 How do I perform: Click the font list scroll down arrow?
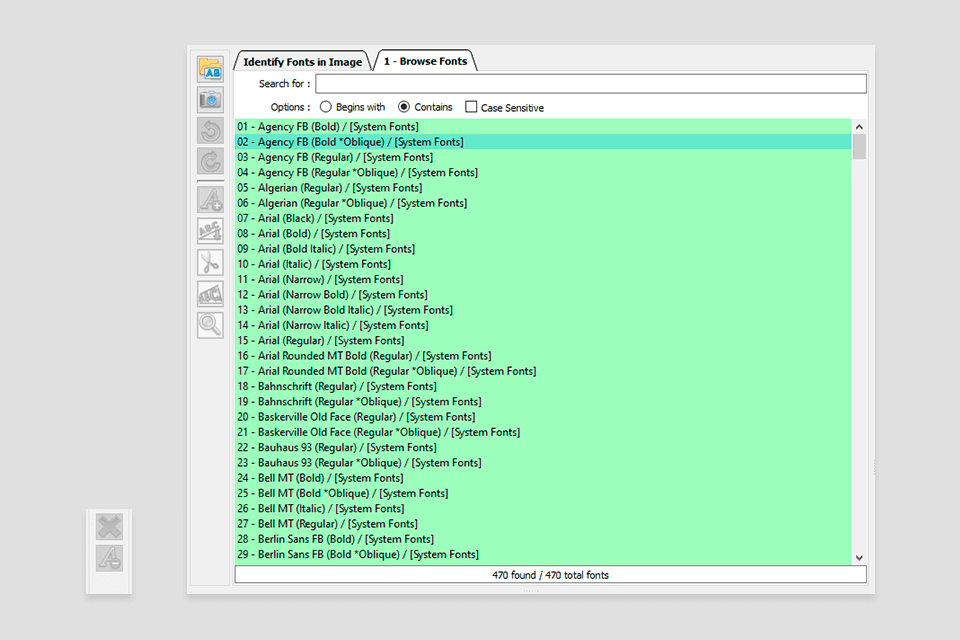pyautogui.click(x=859, y=557)
